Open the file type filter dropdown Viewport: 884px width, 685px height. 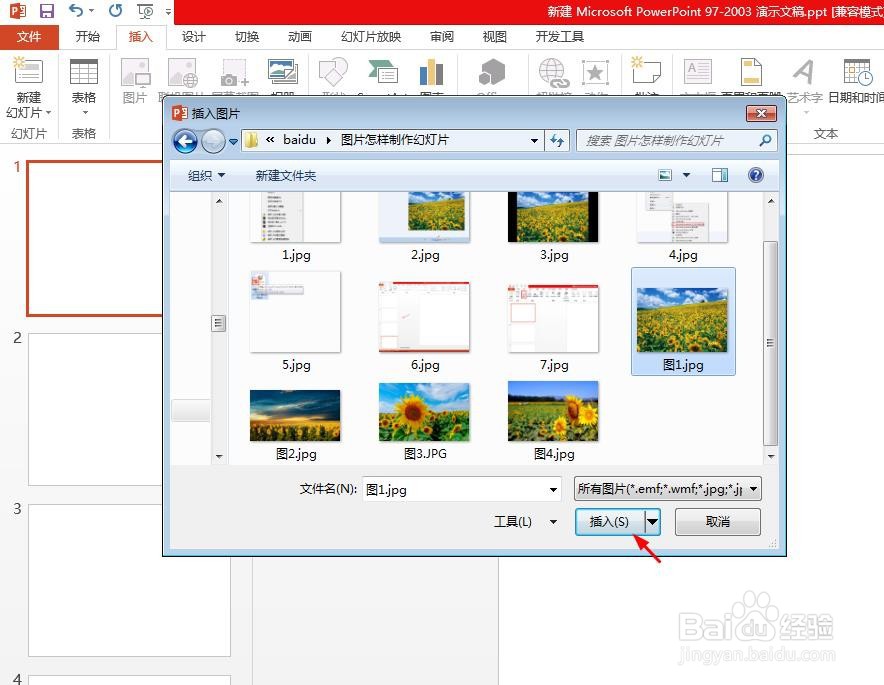754,489
